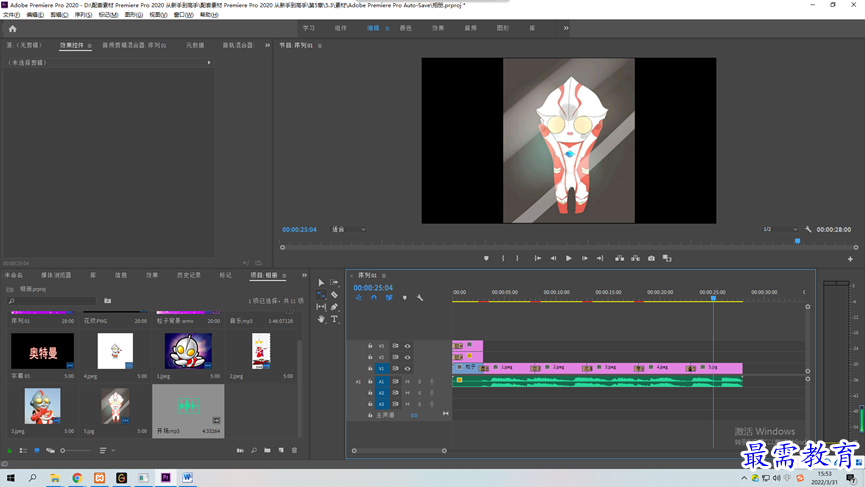
Task: Click the Lift button in program monitor
Action: pos(620,258)
